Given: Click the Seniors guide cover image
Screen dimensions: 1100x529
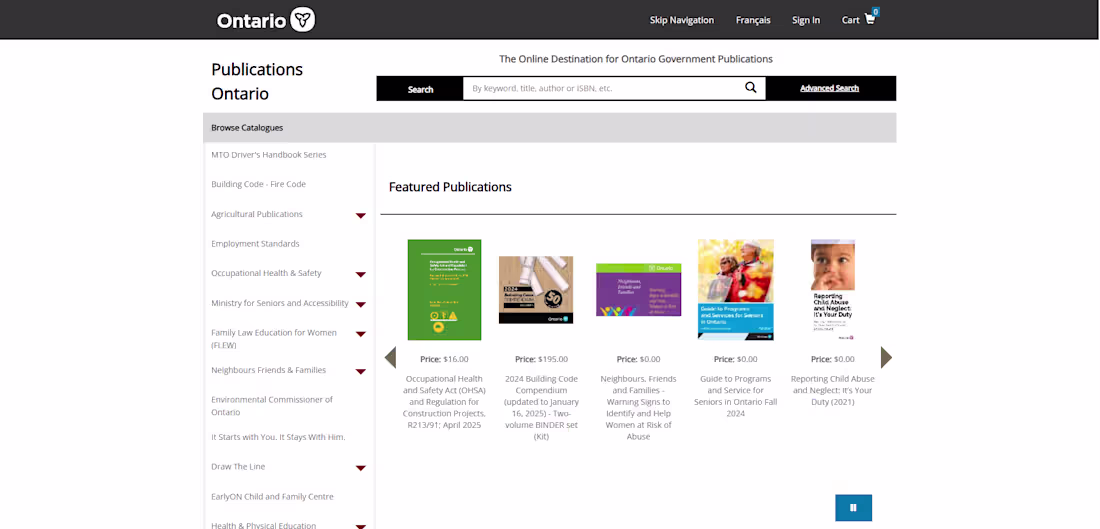Looking at the screenshot, I should (736, 290).
